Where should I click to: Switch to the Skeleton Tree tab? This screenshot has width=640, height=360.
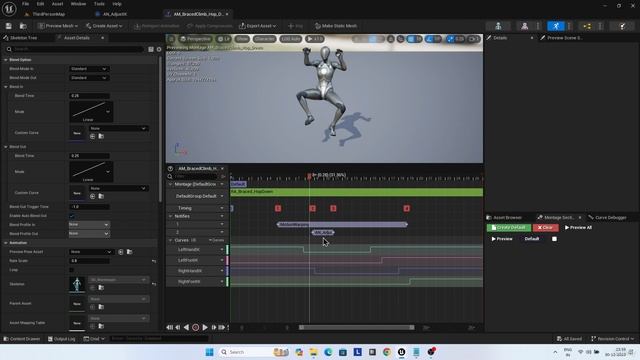(20, 38)
